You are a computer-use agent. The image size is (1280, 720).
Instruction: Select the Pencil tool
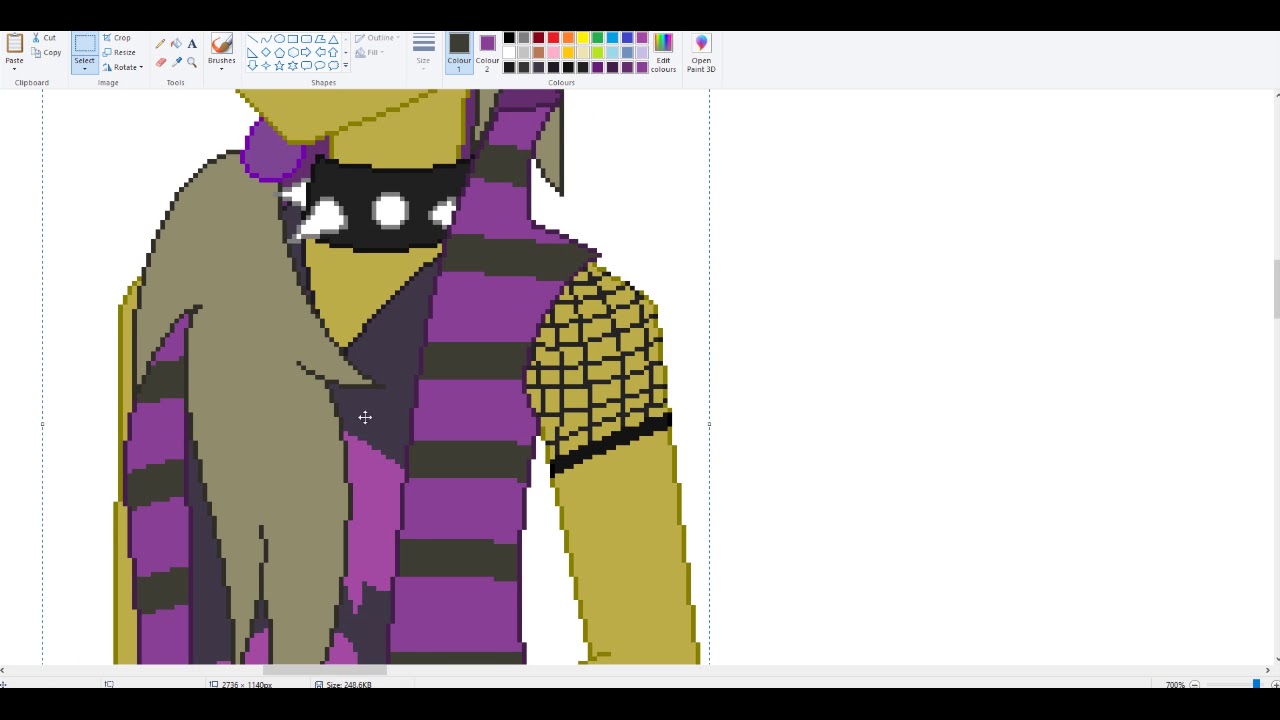point(160,43)
